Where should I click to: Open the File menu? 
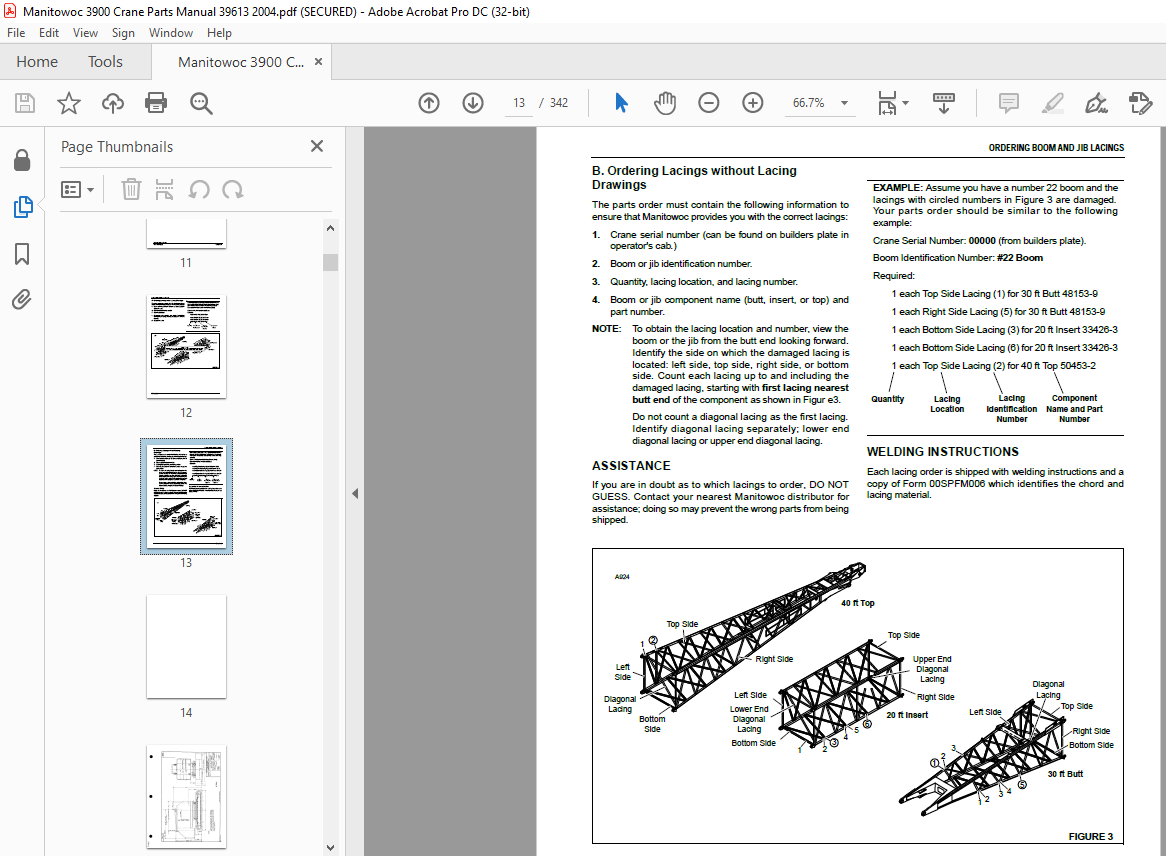(16, 33)
